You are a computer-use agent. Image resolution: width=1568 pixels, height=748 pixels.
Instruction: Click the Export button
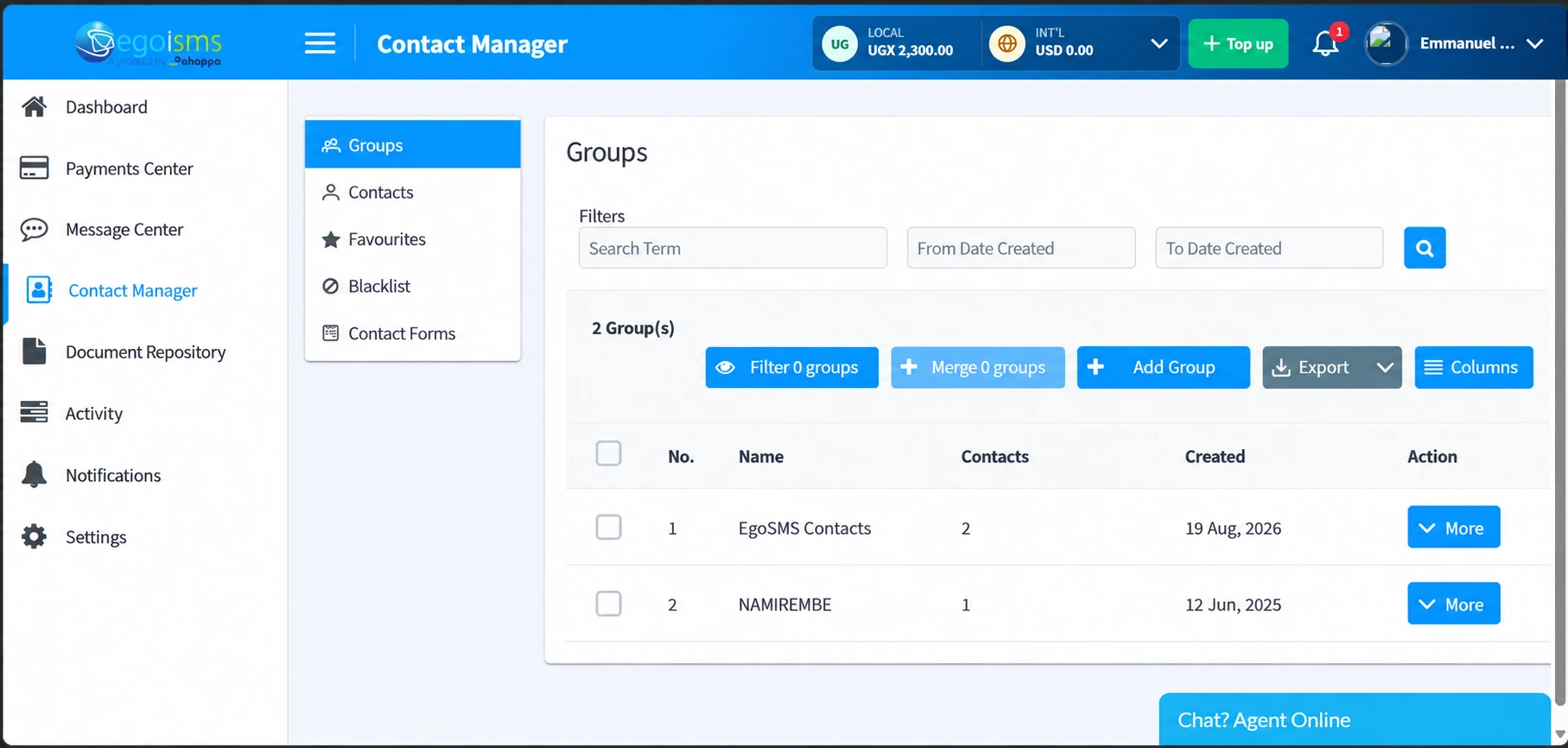click(1316, 367)
